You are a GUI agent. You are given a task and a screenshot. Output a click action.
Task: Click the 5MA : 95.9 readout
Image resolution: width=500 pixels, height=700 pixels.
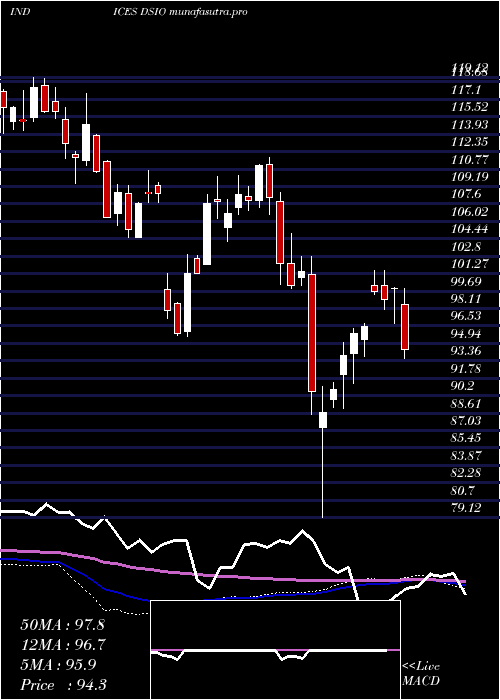58,664
